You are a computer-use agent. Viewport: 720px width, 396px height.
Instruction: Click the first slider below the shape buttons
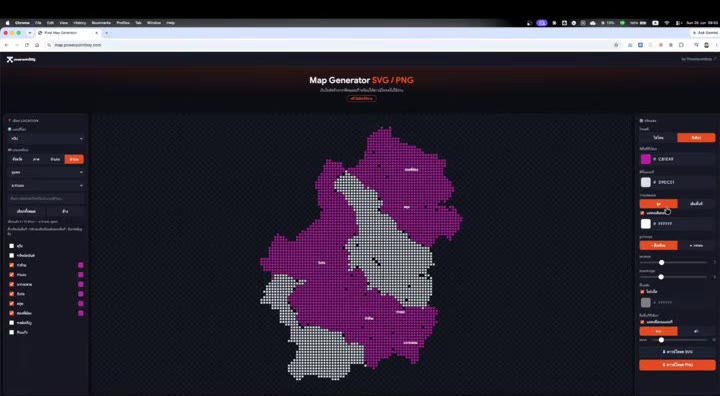(x=673, y=262)
